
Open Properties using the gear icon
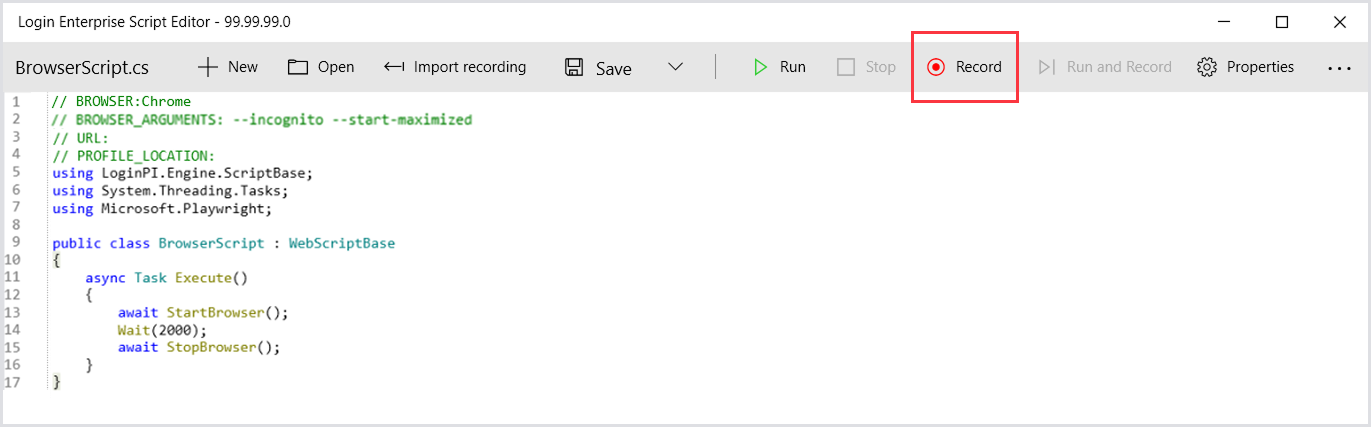coord(1207,67)
